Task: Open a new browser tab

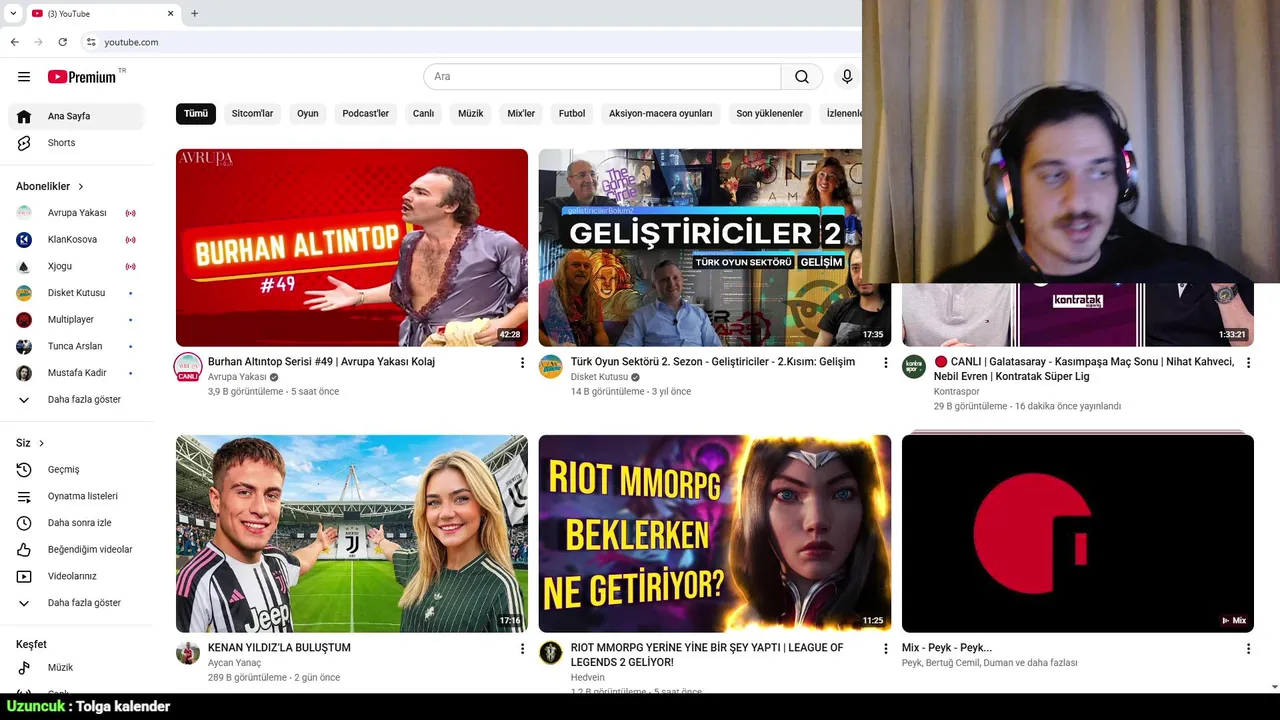Action: (x=194, y=13)
